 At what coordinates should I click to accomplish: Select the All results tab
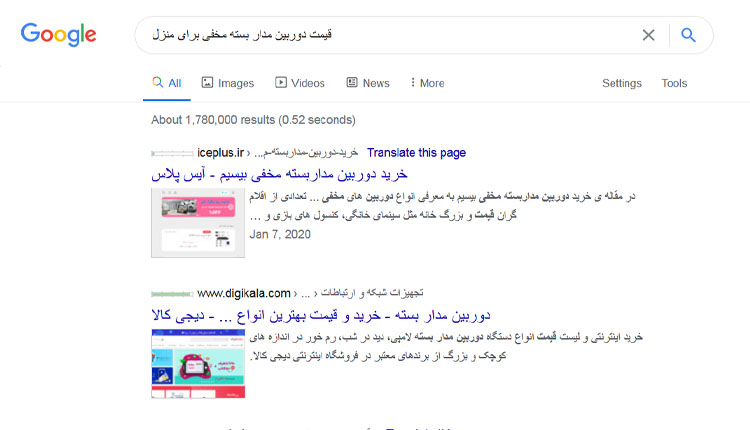[x=167, y=83]
